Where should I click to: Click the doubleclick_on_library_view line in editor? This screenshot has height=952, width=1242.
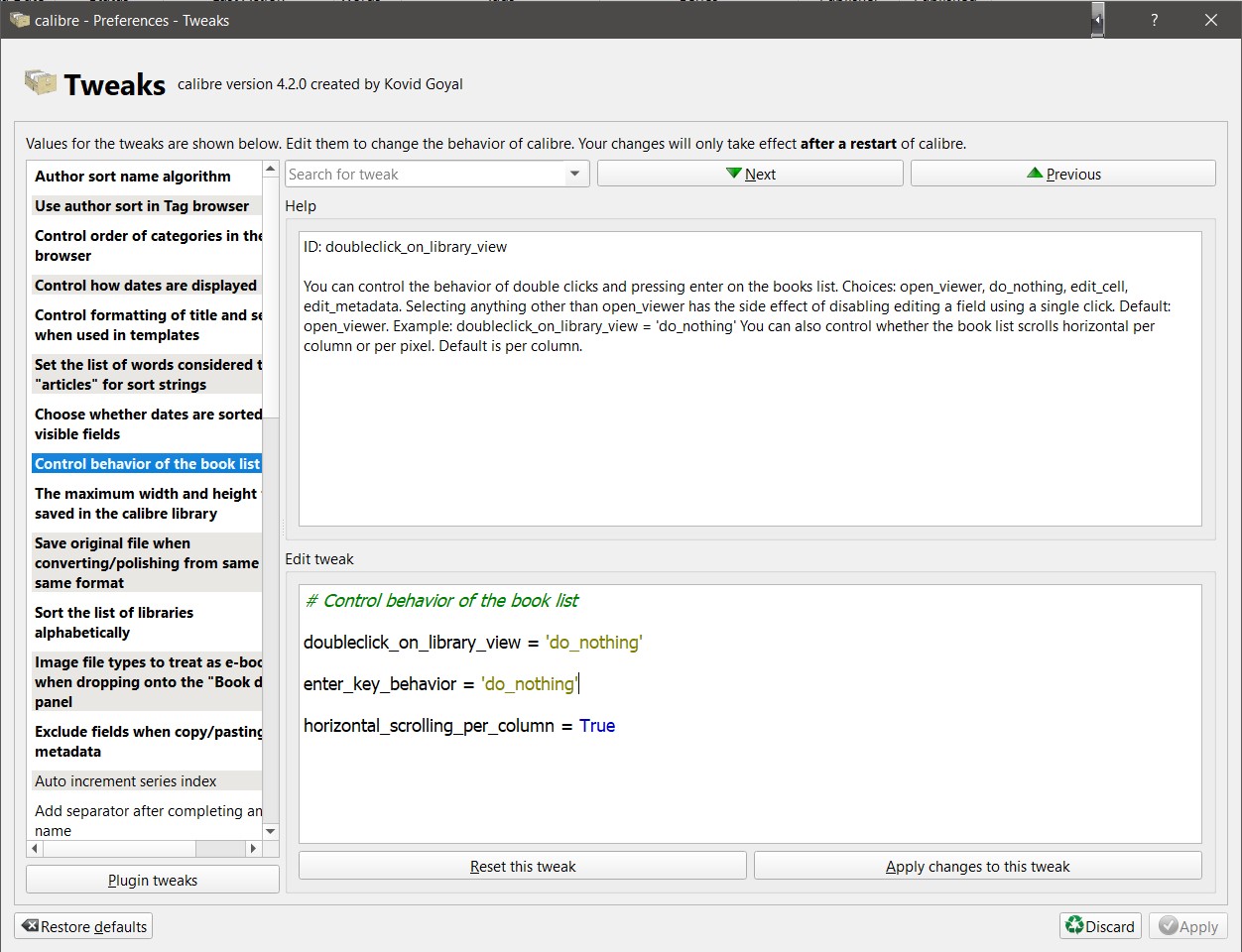pos(473,643)
